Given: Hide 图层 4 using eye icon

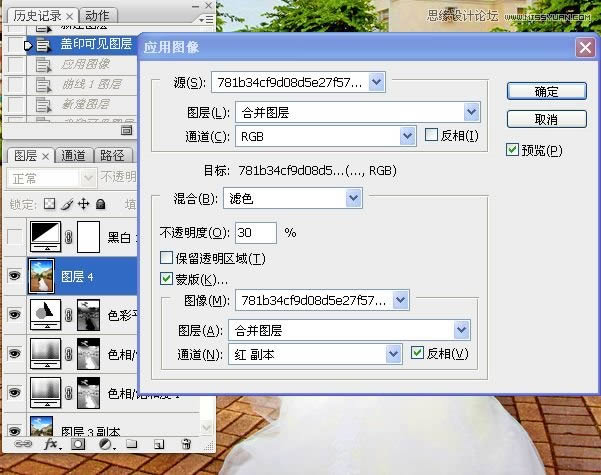Looking at the screenshot, I should point(14,276).
